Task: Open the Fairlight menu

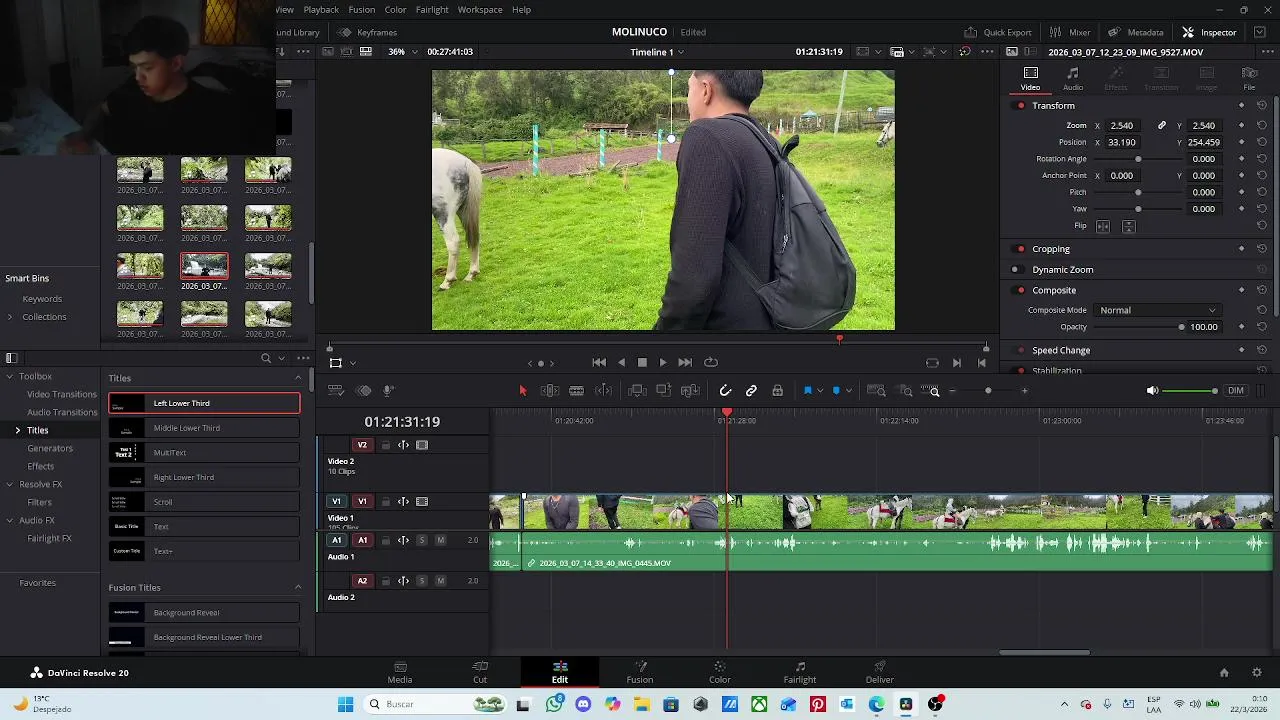Action: 432,10
